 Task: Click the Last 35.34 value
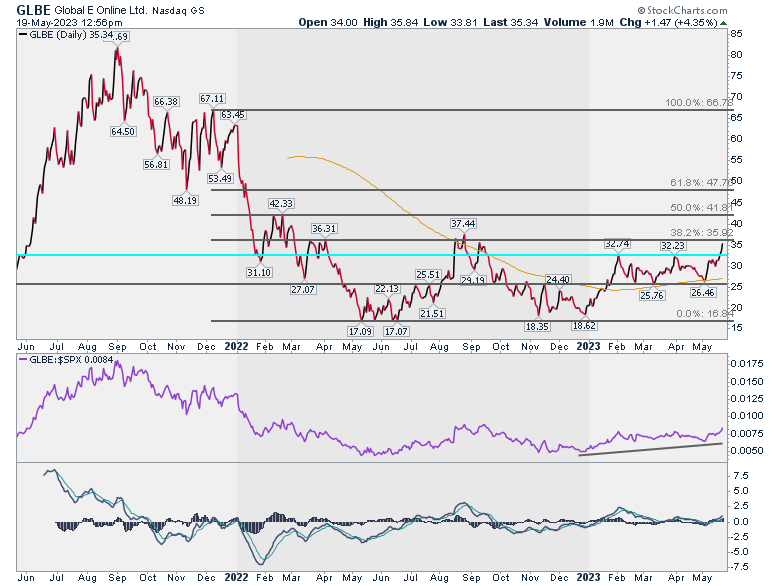click(x=510, y=22)
